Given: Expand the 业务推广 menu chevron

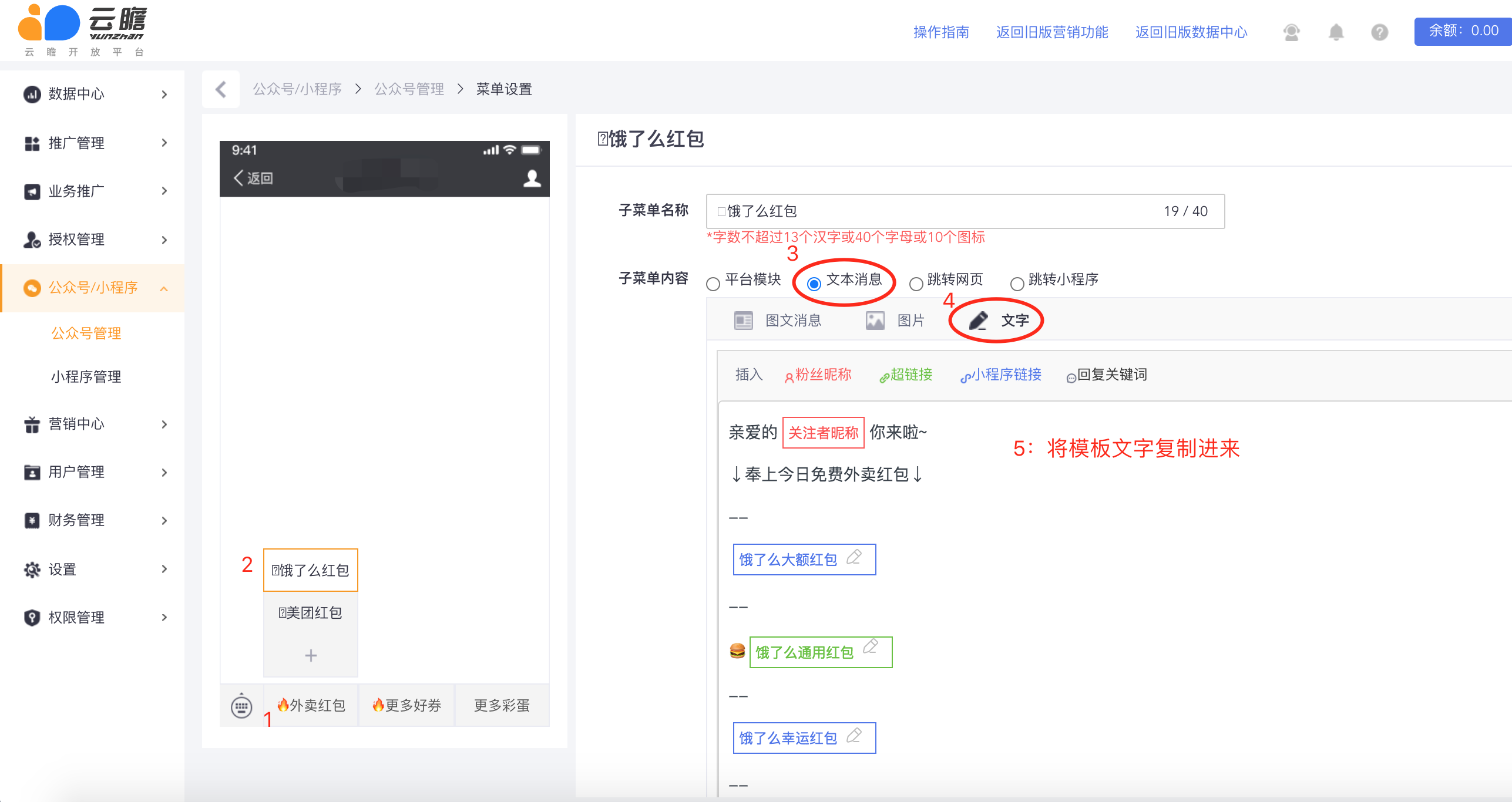Looking at the screenshot, I should point(164,191).
